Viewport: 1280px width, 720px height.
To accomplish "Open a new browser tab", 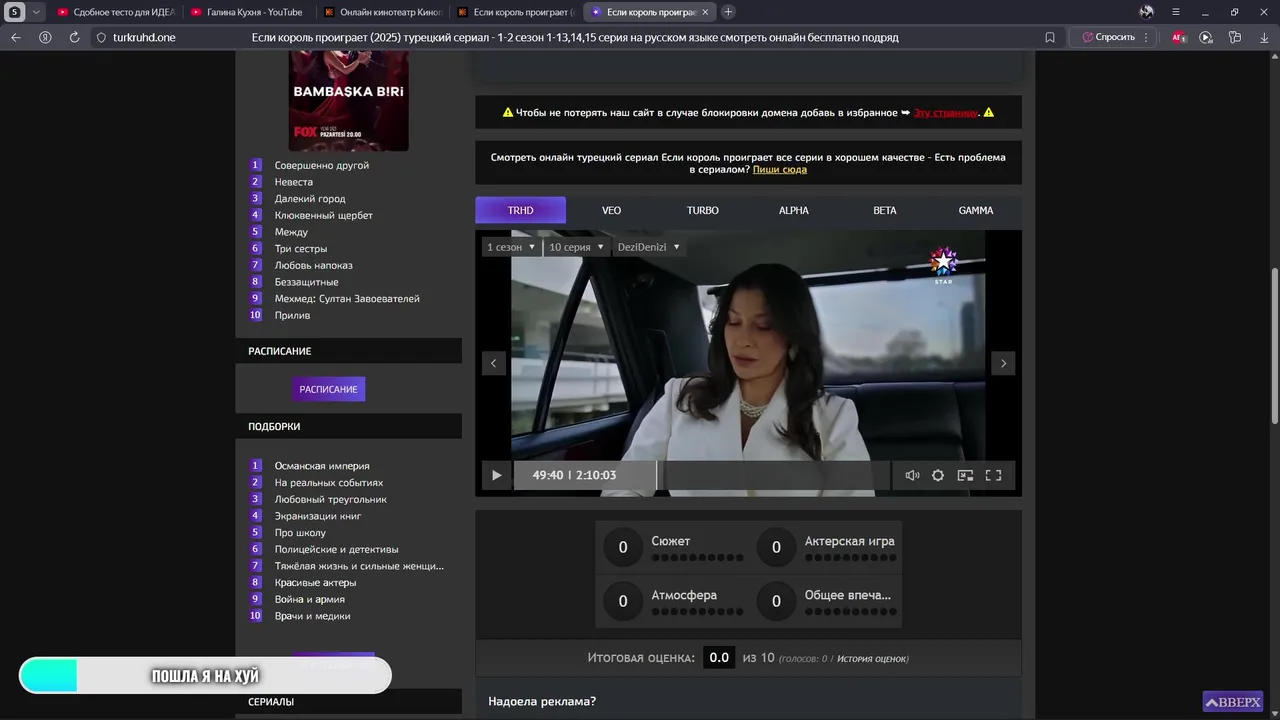I will [728, 12].
